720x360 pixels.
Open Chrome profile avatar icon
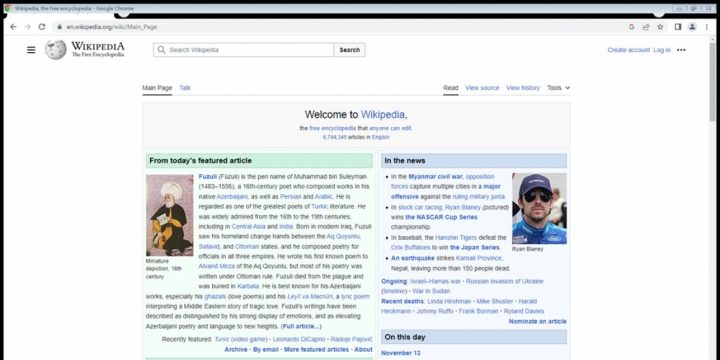click(x=692, y=27)
